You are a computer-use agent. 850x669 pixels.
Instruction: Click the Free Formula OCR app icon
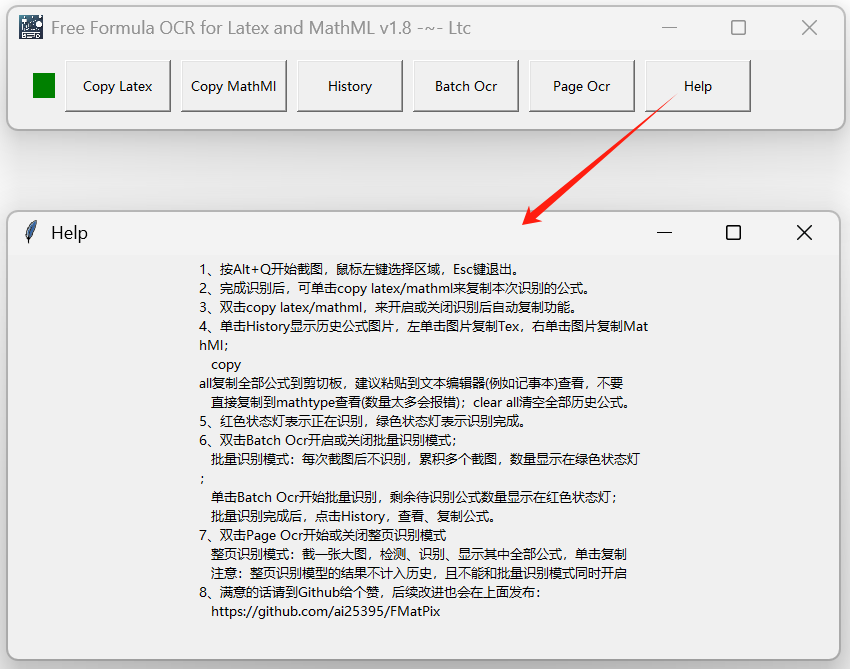[x=31, y=28]
